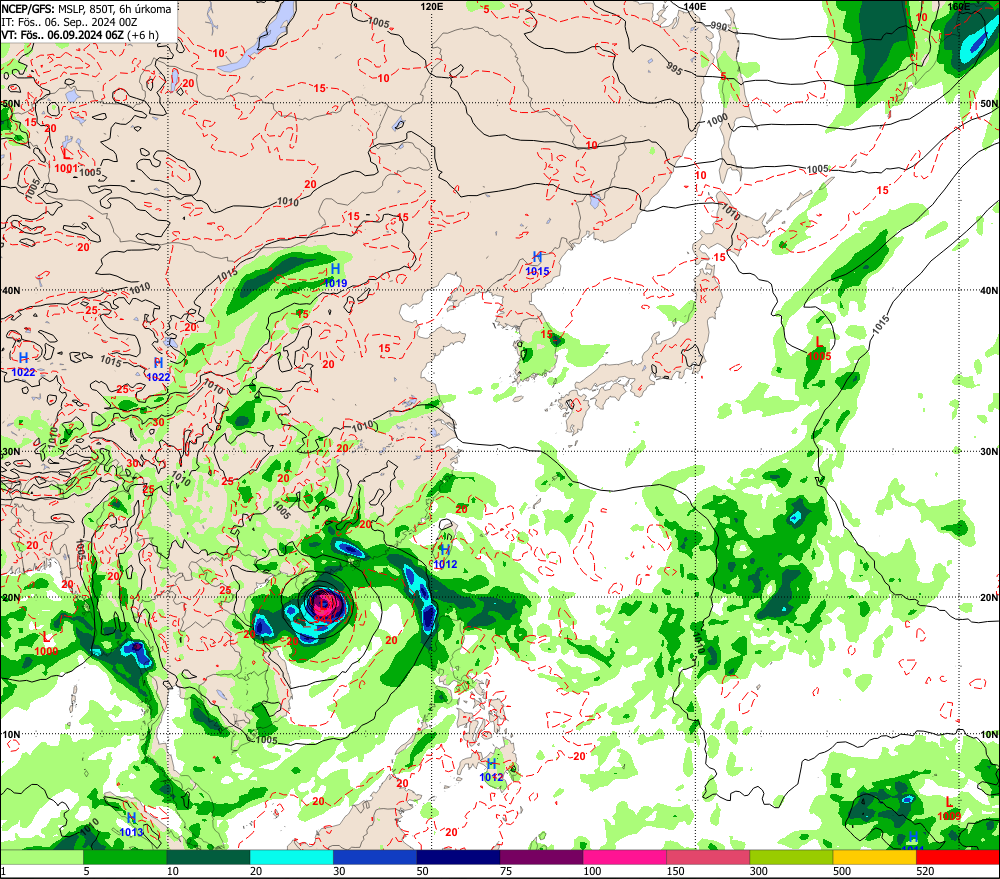Select the medium green 5–10 legend color
Viewport: 1000px width, 879px height.
[125, 857]
